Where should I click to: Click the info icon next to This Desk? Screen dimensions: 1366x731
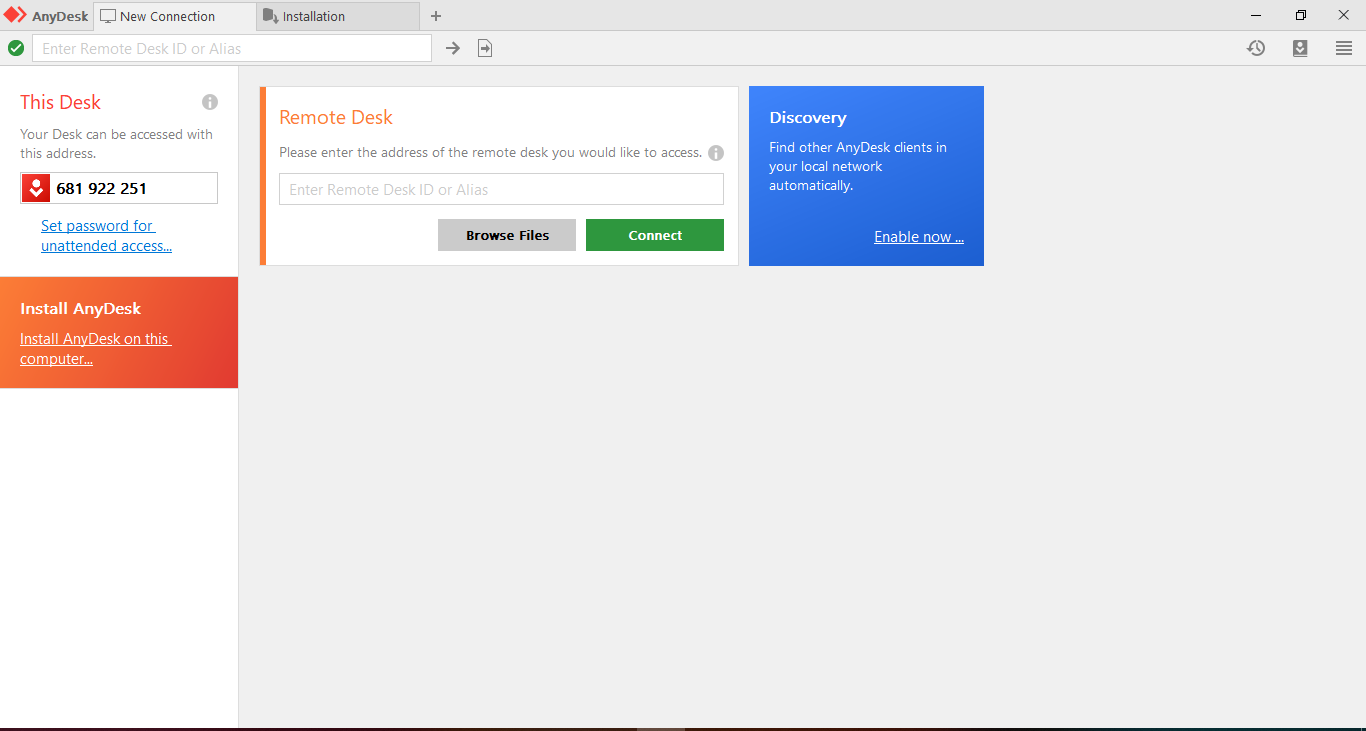point(209,101)
